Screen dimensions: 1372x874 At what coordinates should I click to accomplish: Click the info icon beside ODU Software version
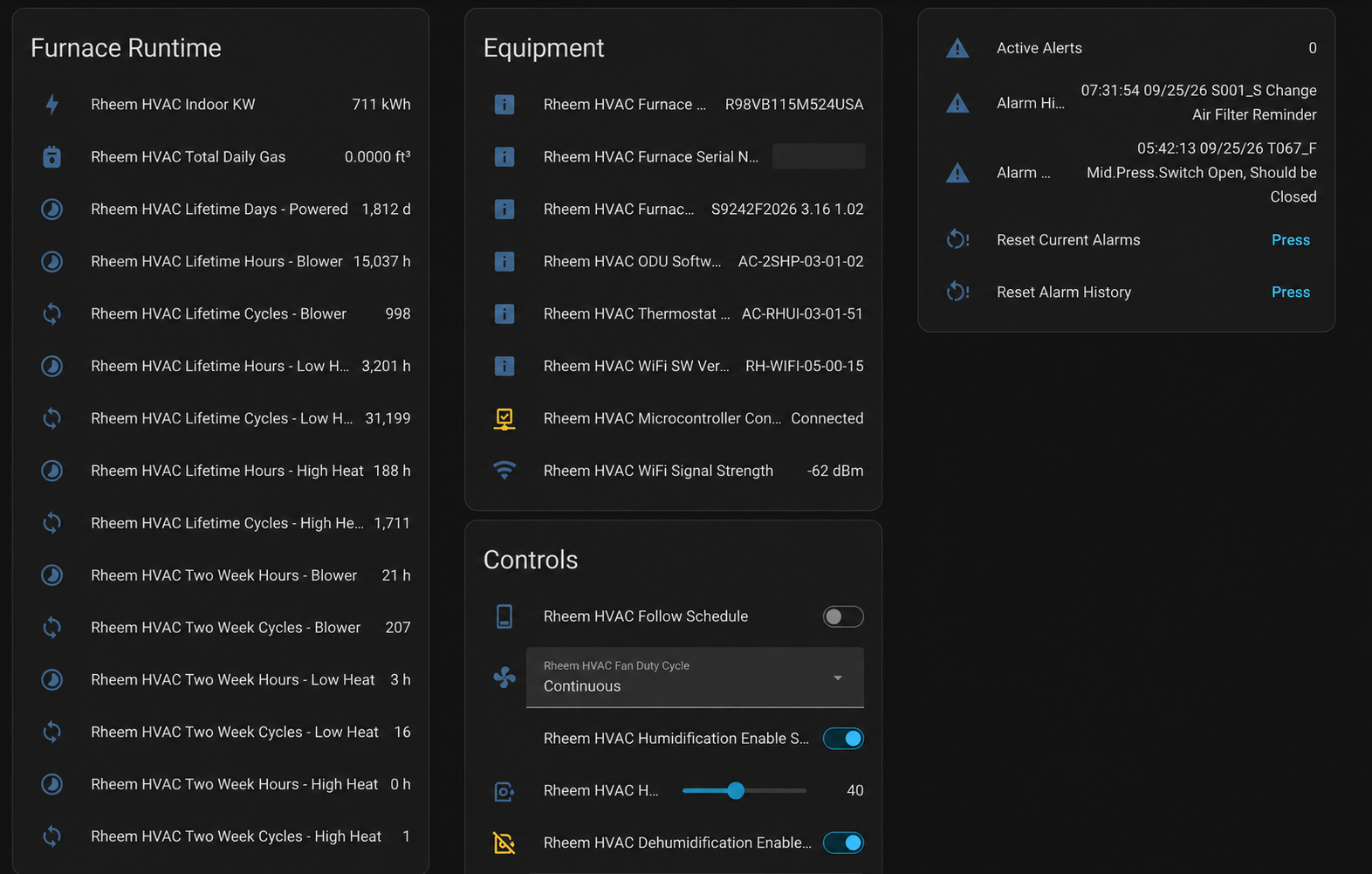pos(504,262)
